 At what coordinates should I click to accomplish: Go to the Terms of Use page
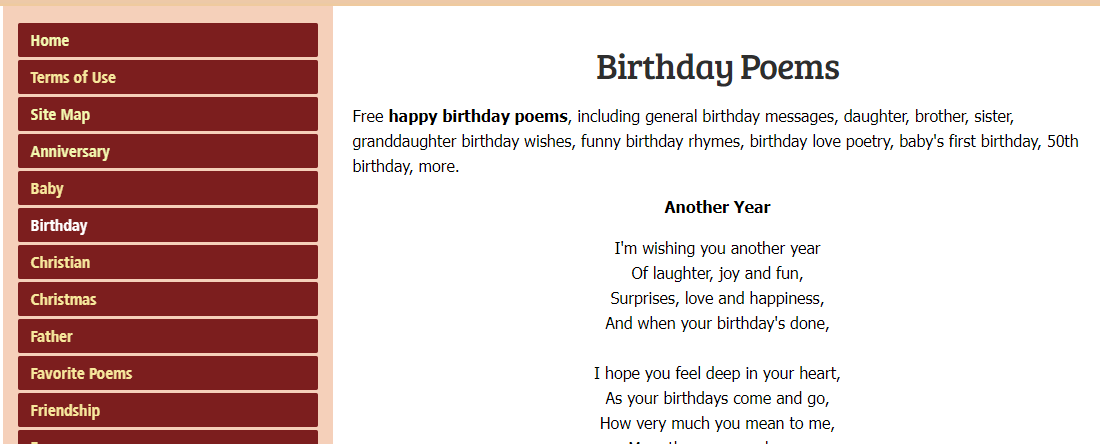(x=73, y=78)
